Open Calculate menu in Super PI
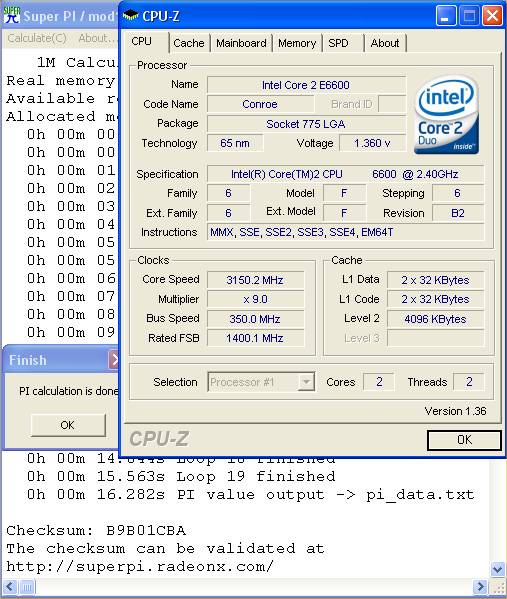Viewport: 507px width, 599px height. coord(37,38)
